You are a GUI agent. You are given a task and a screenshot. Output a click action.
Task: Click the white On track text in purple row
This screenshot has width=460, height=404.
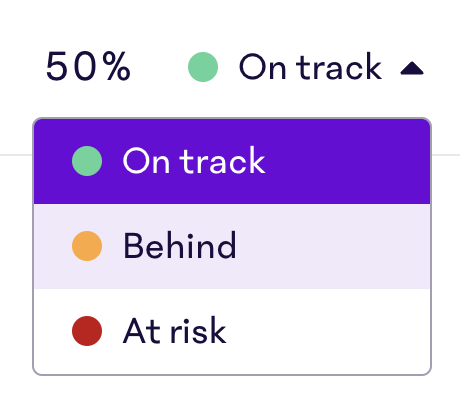point(194,161)
